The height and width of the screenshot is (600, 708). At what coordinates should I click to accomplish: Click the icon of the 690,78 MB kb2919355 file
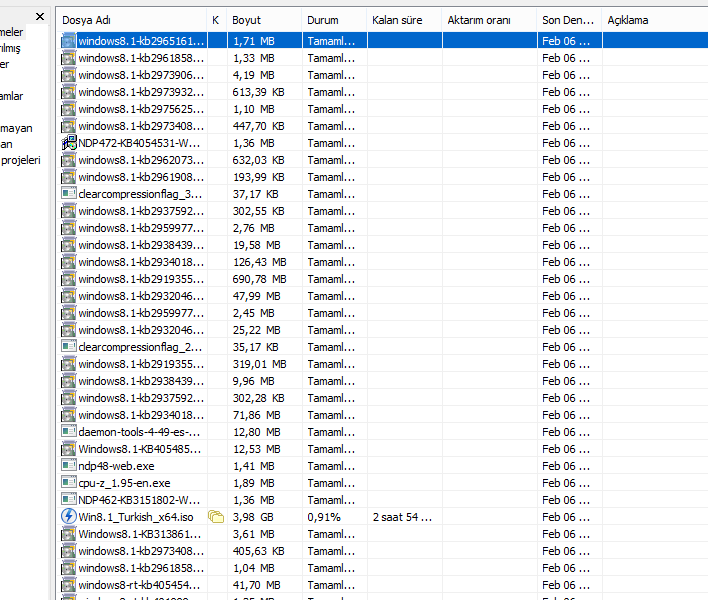(69, 279)
